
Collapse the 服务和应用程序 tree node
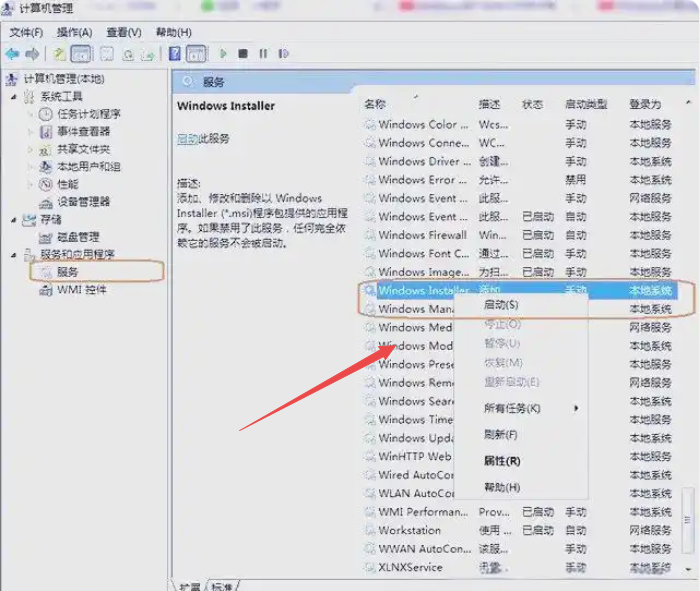pos(14,255)
